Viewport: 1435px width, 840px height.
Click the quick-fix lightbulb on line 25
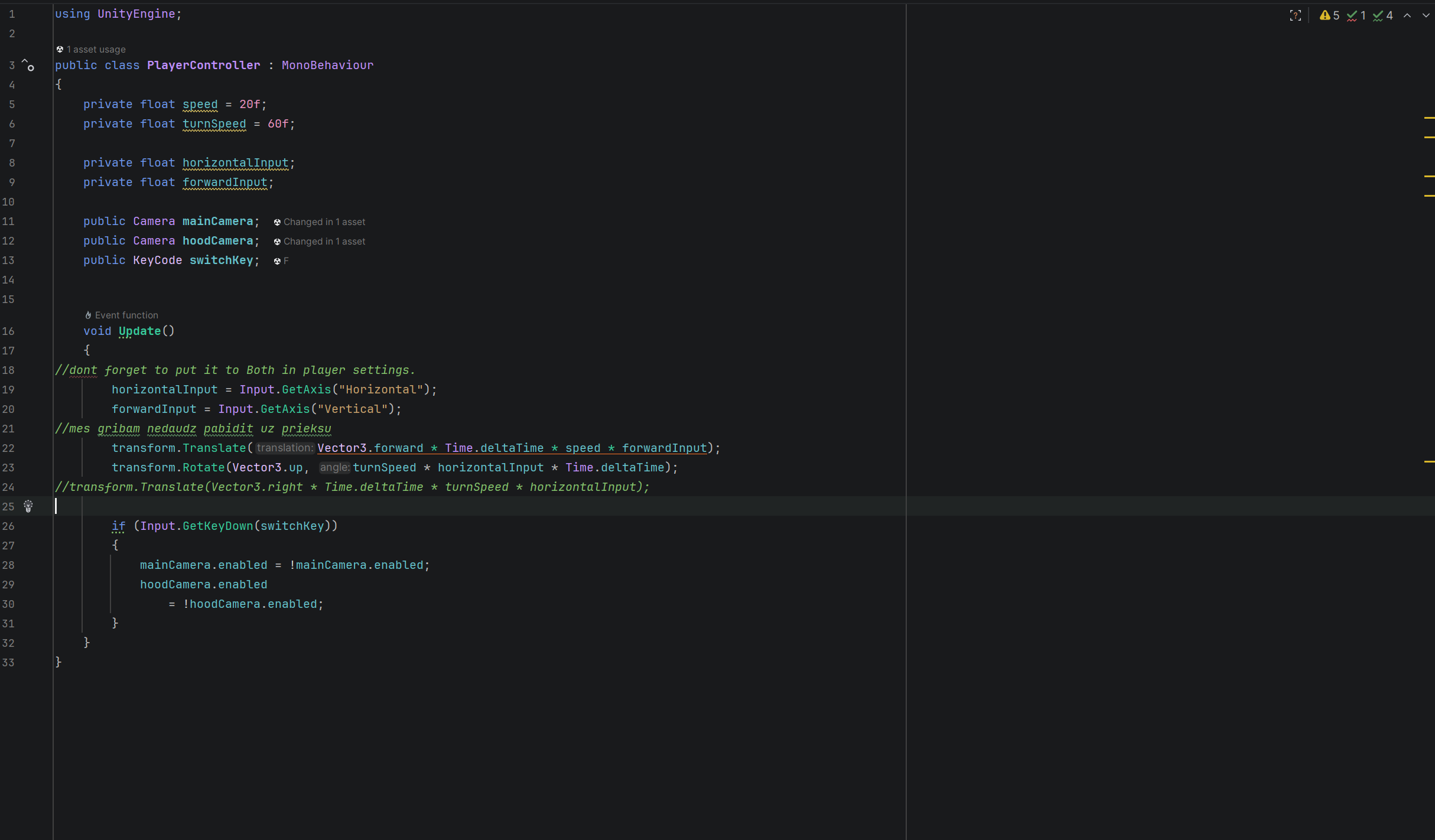(x=28, y=506)
